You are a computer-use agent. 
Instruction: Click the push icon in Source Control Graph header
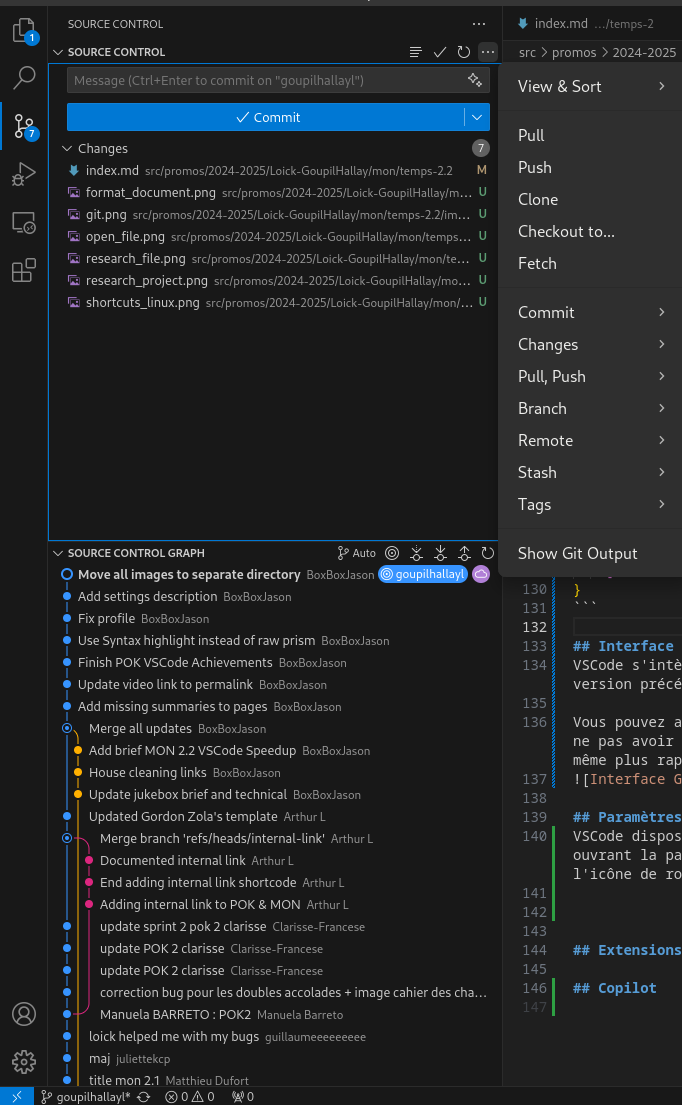[x=464, y=553]
